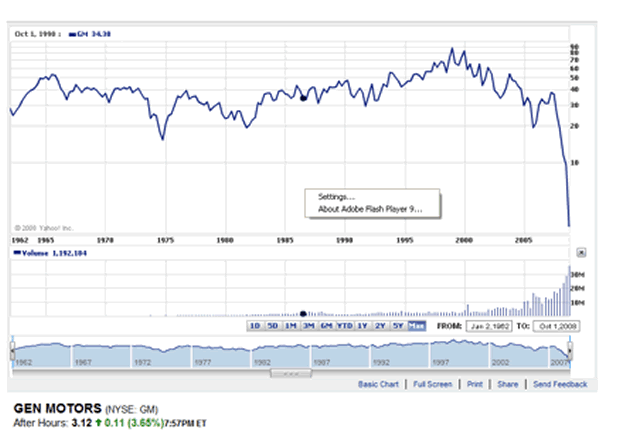Click the 1997 segment in the overview strip
The width and height of the screenshot is (620, 436).
pos(459,356)
